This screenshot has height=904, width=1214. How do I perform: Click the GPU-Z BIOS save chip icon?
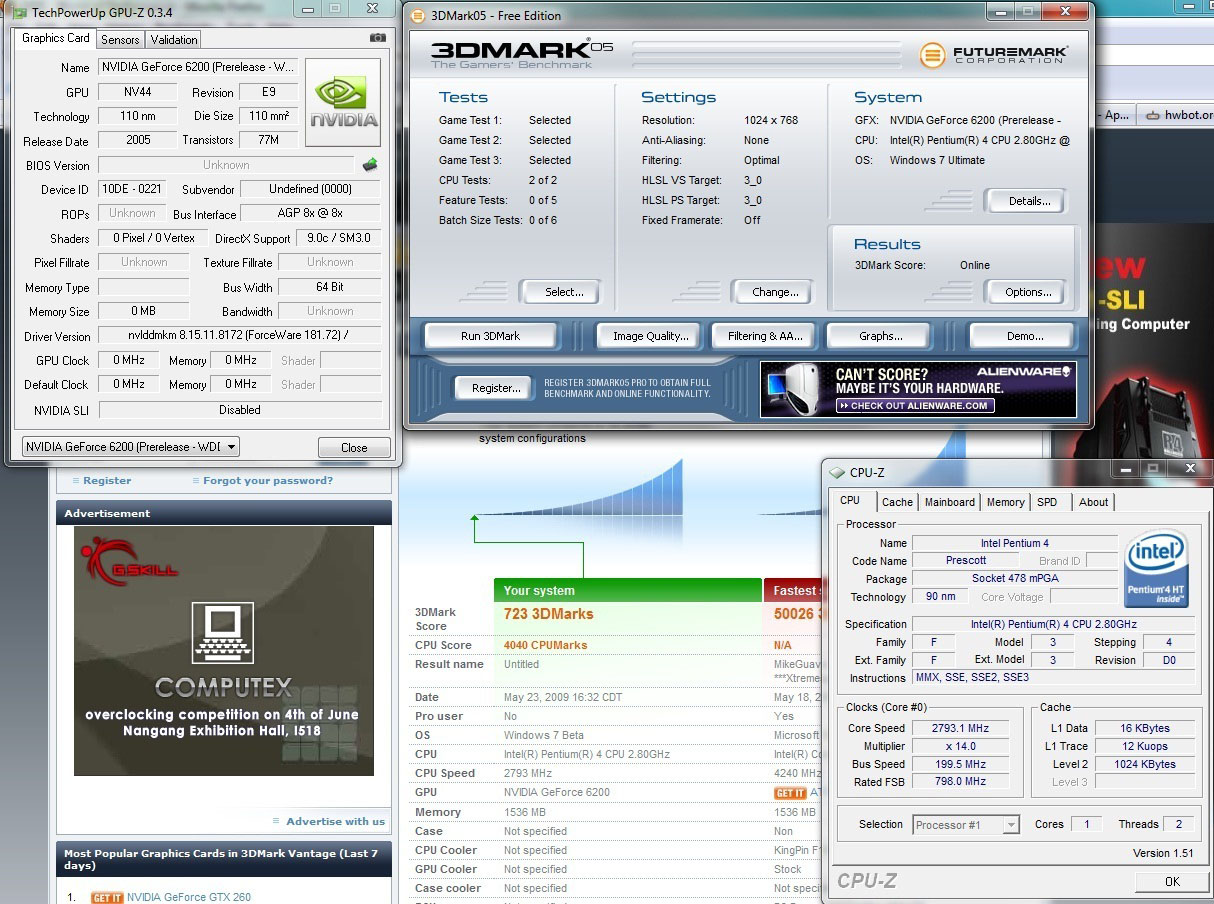click(370, 165)
